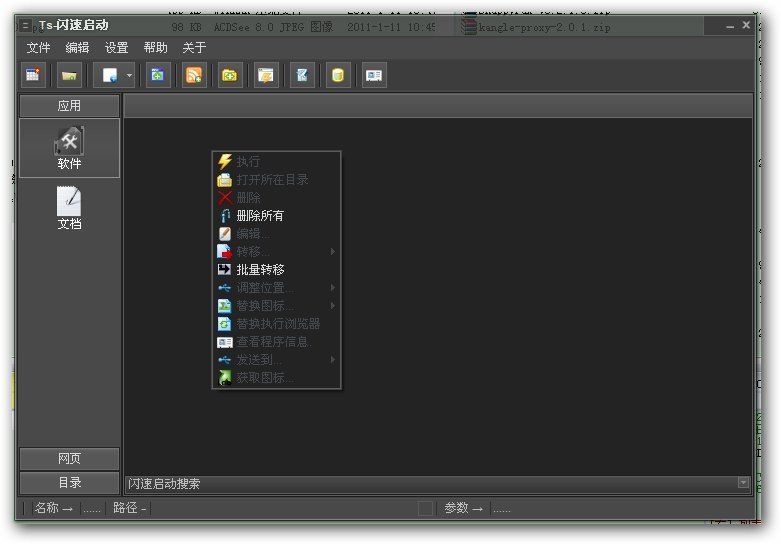Screen dimensions: 781x544
Task: Click the green 获取图标 icon
Action: click(x=225, y=378)
